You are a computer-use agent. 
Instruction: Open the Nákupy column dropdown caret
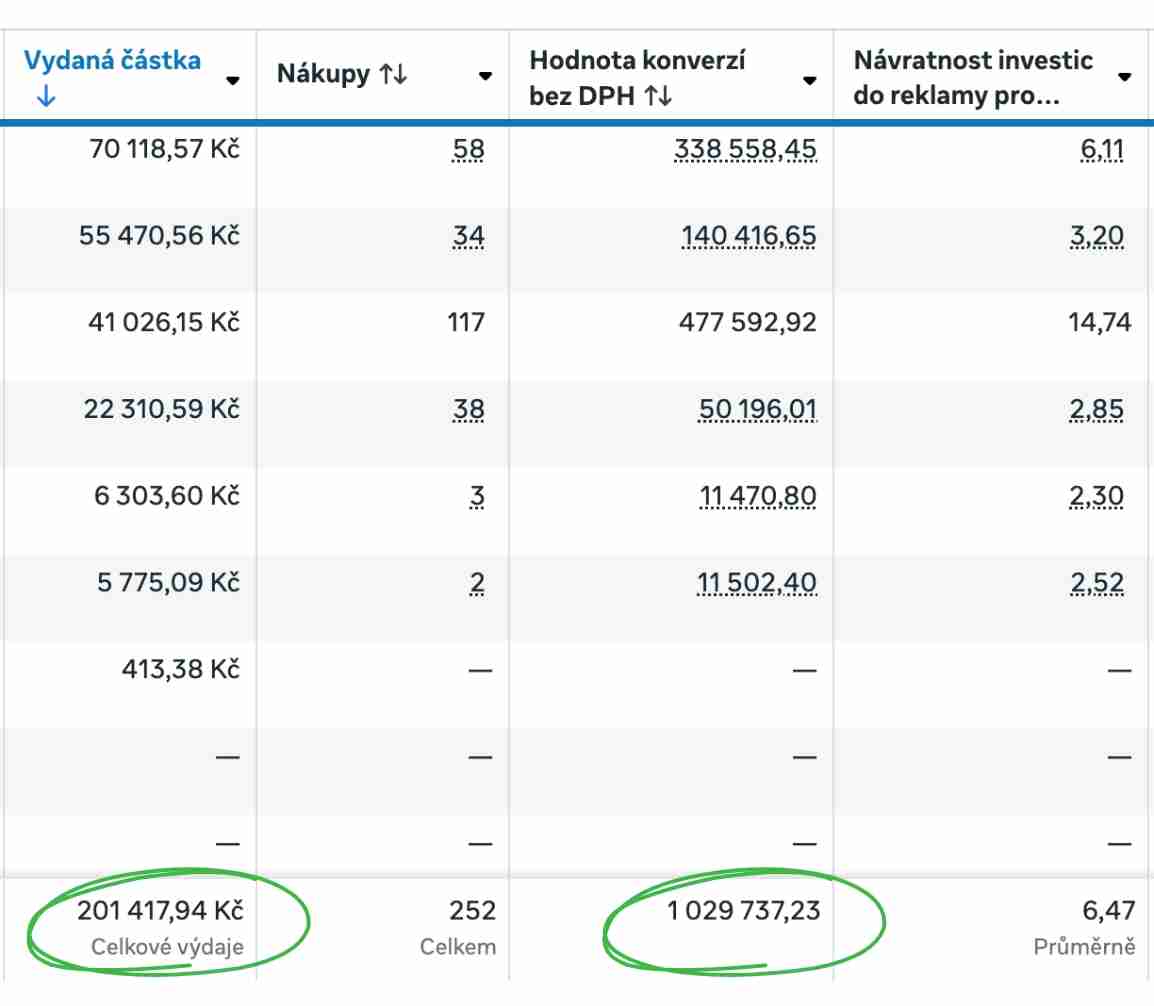point(485,76)
